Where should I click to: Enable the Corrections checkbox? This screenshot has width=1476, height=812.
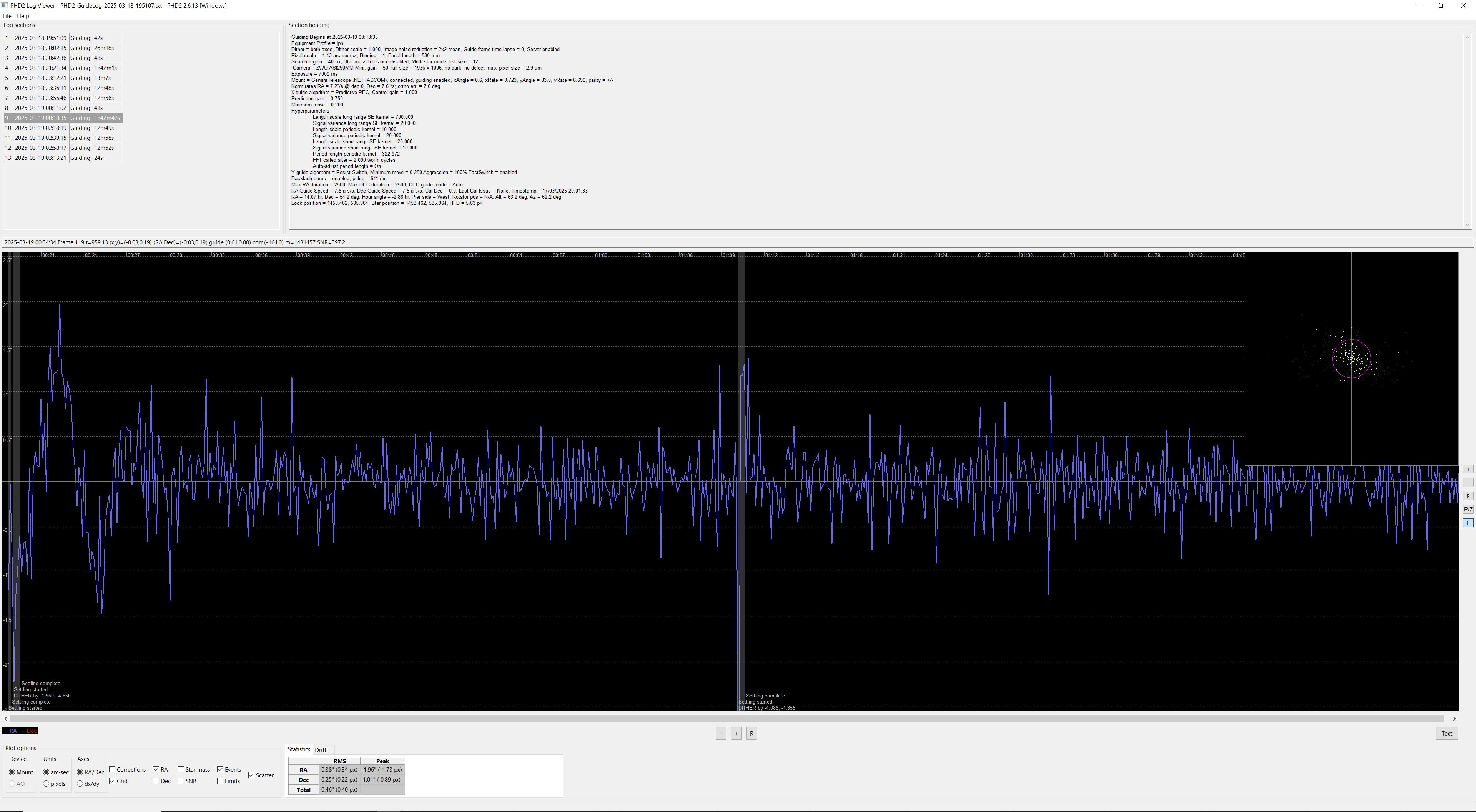click(x=112, y=770)
